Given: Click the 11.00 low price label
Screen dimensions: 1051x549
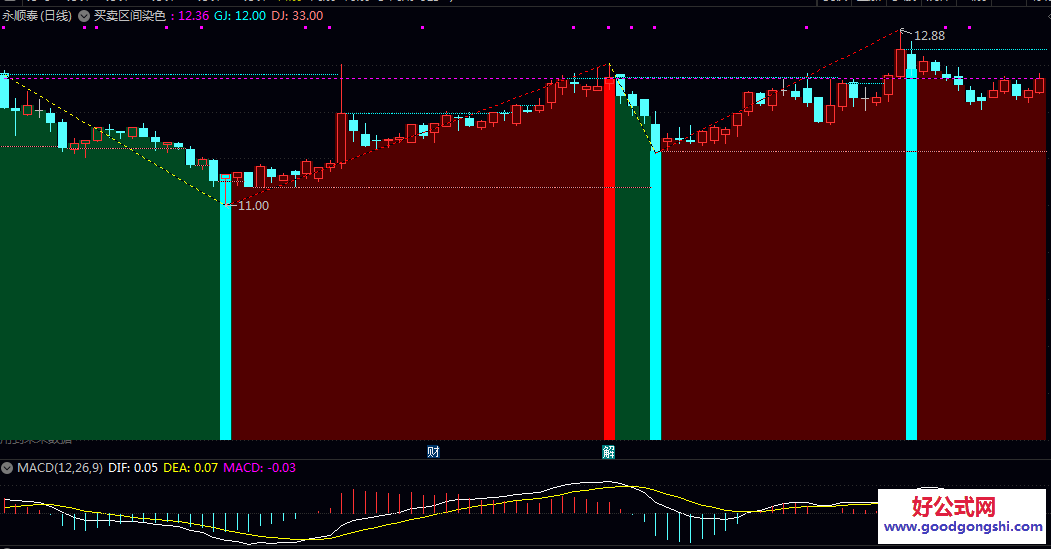Looking at the screenshot, I should tap(253, 206).
